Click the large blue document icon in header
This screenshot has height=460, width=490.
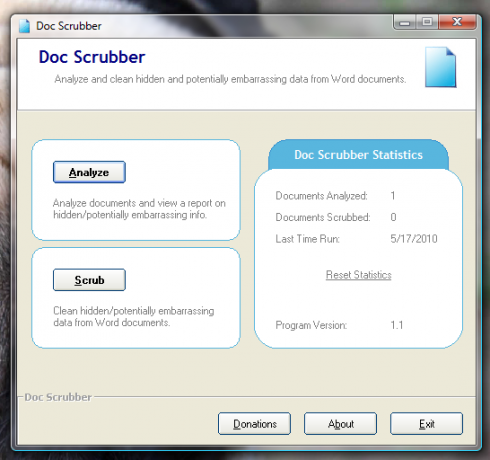[440, 67]
